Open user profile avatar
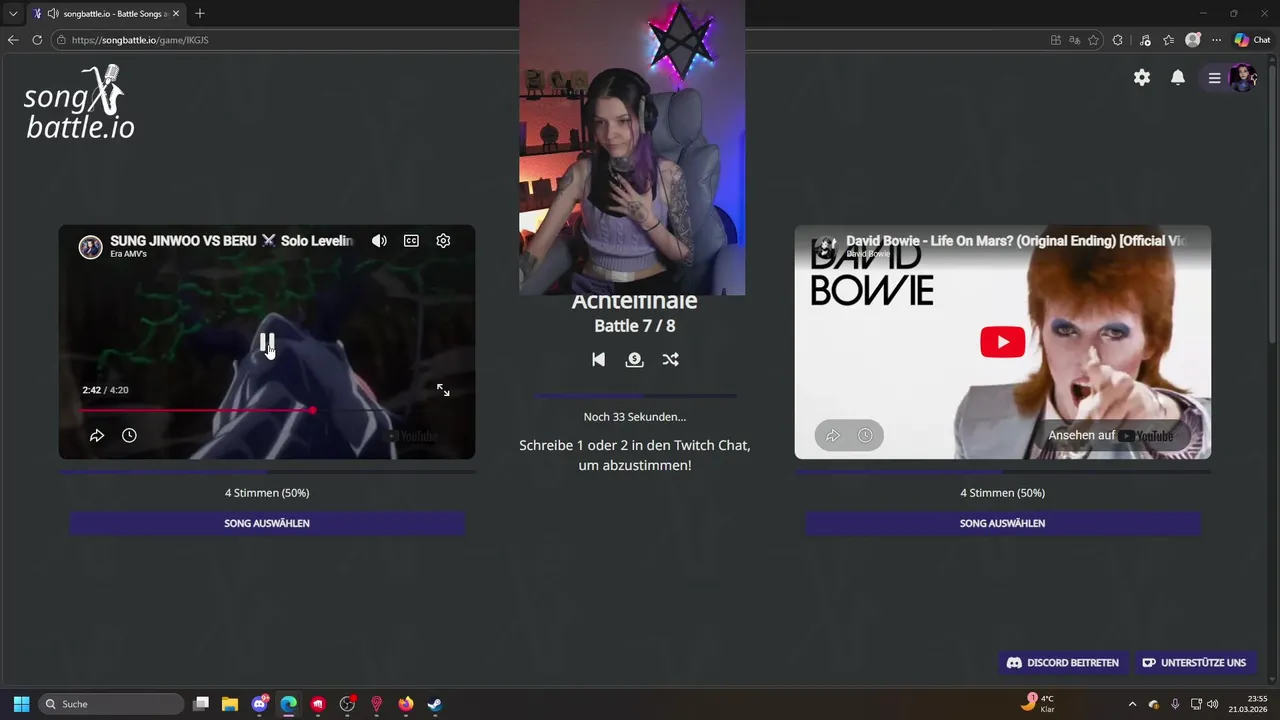Screen dimensions: 1280x720 tap(1242, 77)
